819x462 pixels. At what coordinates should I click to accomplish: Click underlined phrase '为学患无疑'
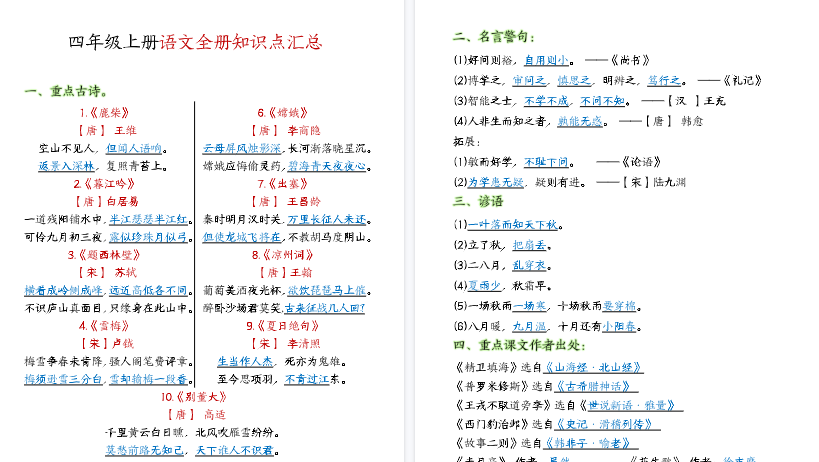[x=496, y=182]
